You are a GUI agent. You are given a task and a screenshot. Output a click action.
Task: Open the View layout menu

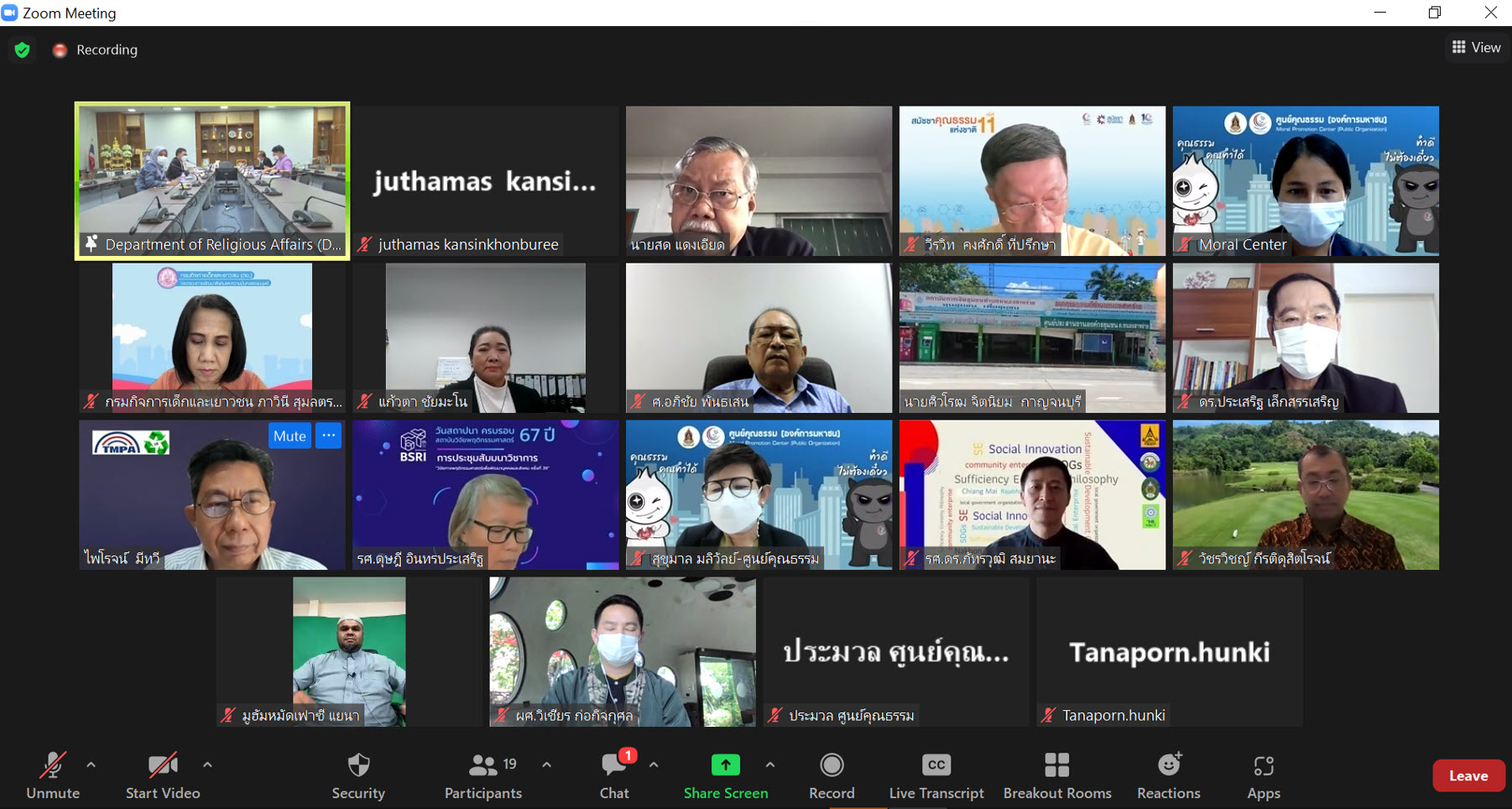coord(1477,48)
